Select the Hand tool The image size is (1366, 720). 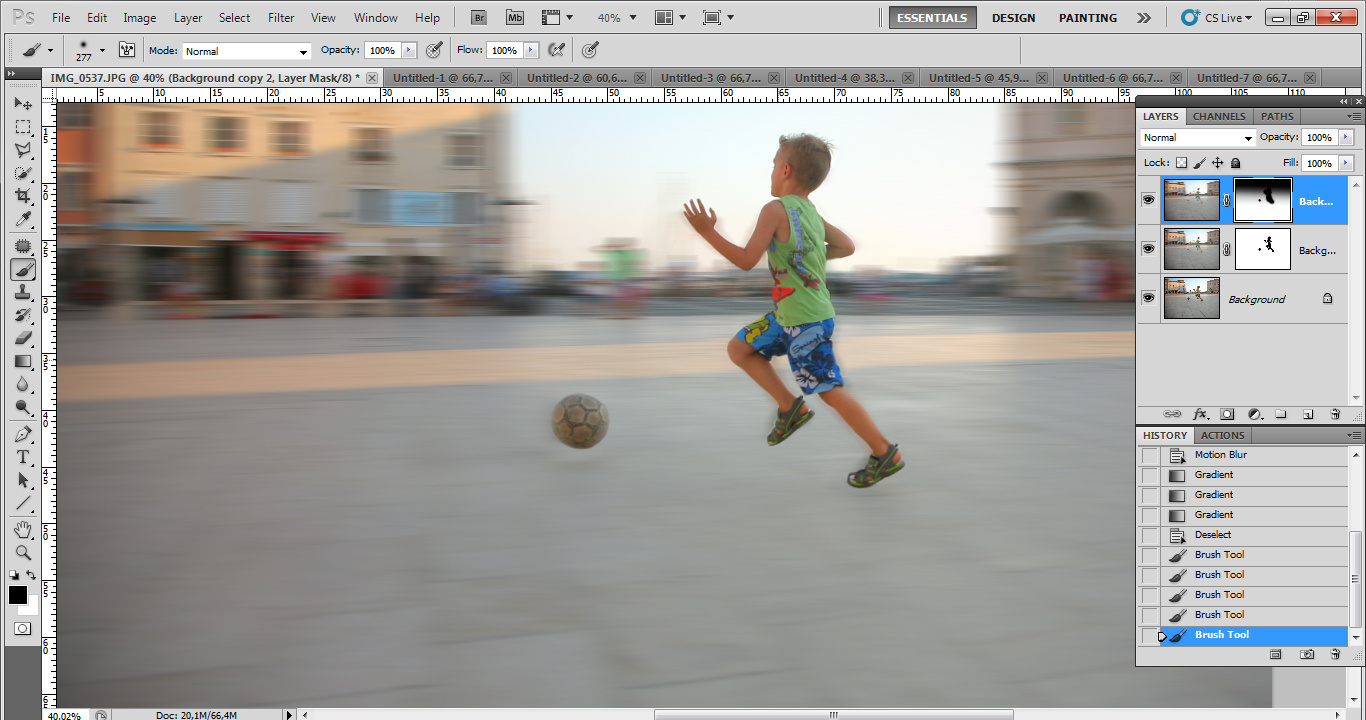22,529
